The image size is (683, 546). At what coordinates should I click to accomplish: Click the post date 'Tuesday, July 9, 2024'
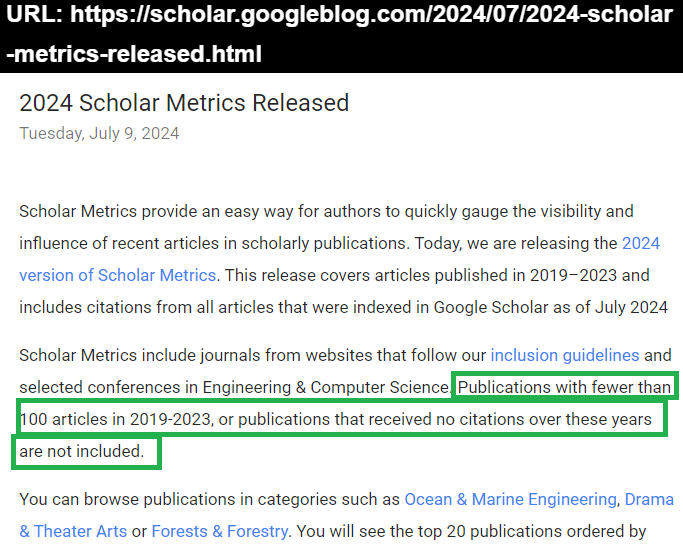coord(99,133)
